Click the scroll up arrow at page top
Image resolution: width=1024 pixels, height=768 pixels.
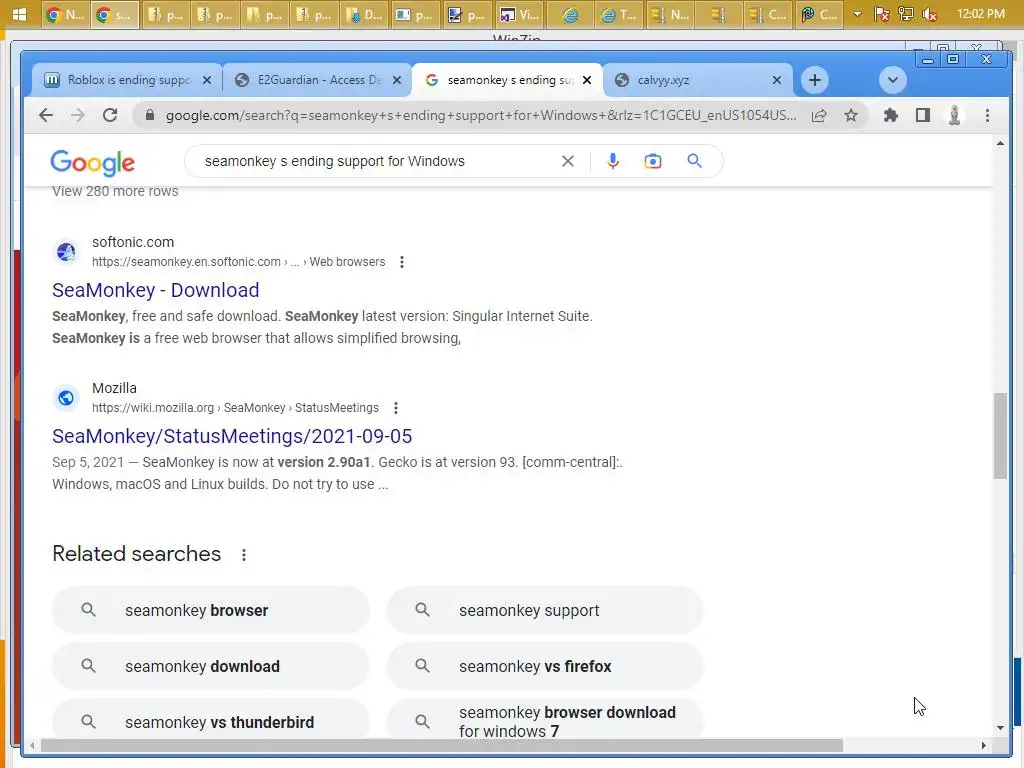(x=1000, y=144)
